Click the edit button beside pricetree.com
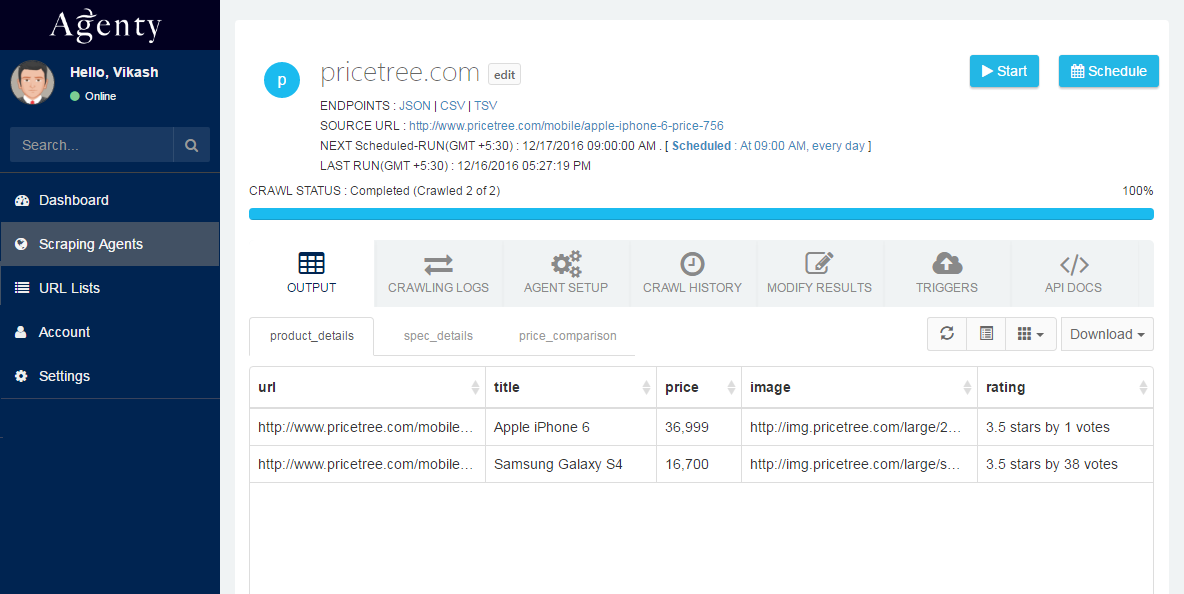 tap(504, 75)
